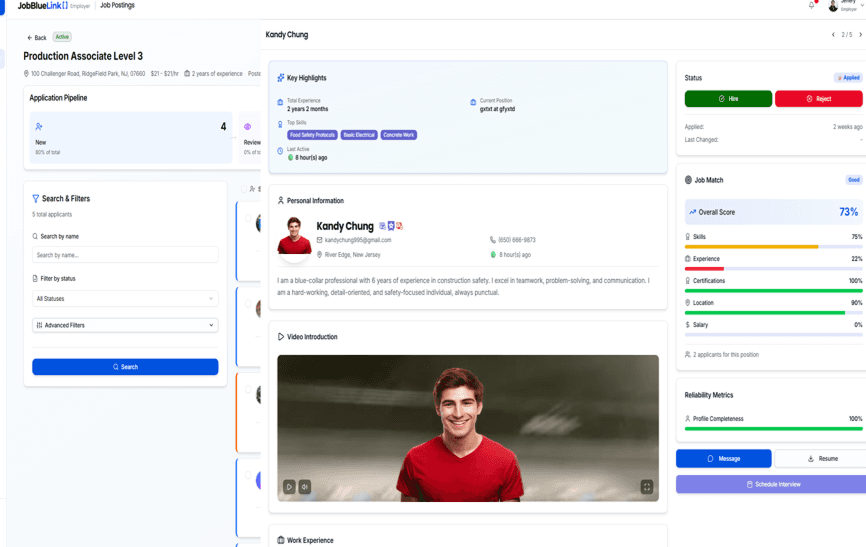Click the Good job match badge
Image resolution: width=866 pixels, height=547 pixels.
coord(854,180)
